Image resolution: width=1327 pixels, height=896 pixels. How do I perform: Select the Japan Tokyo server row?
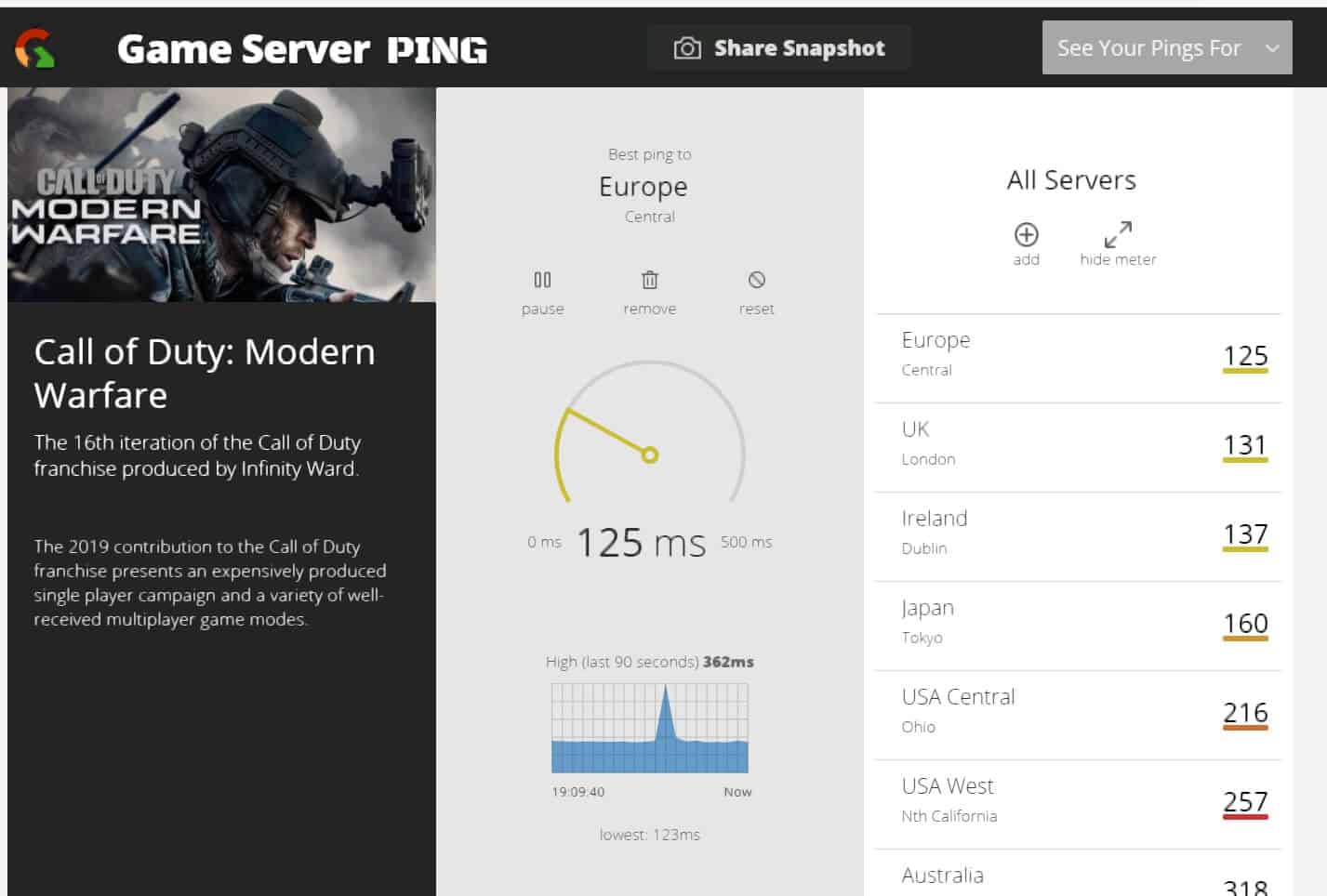pyautogui.click(x=1079, y=626)
